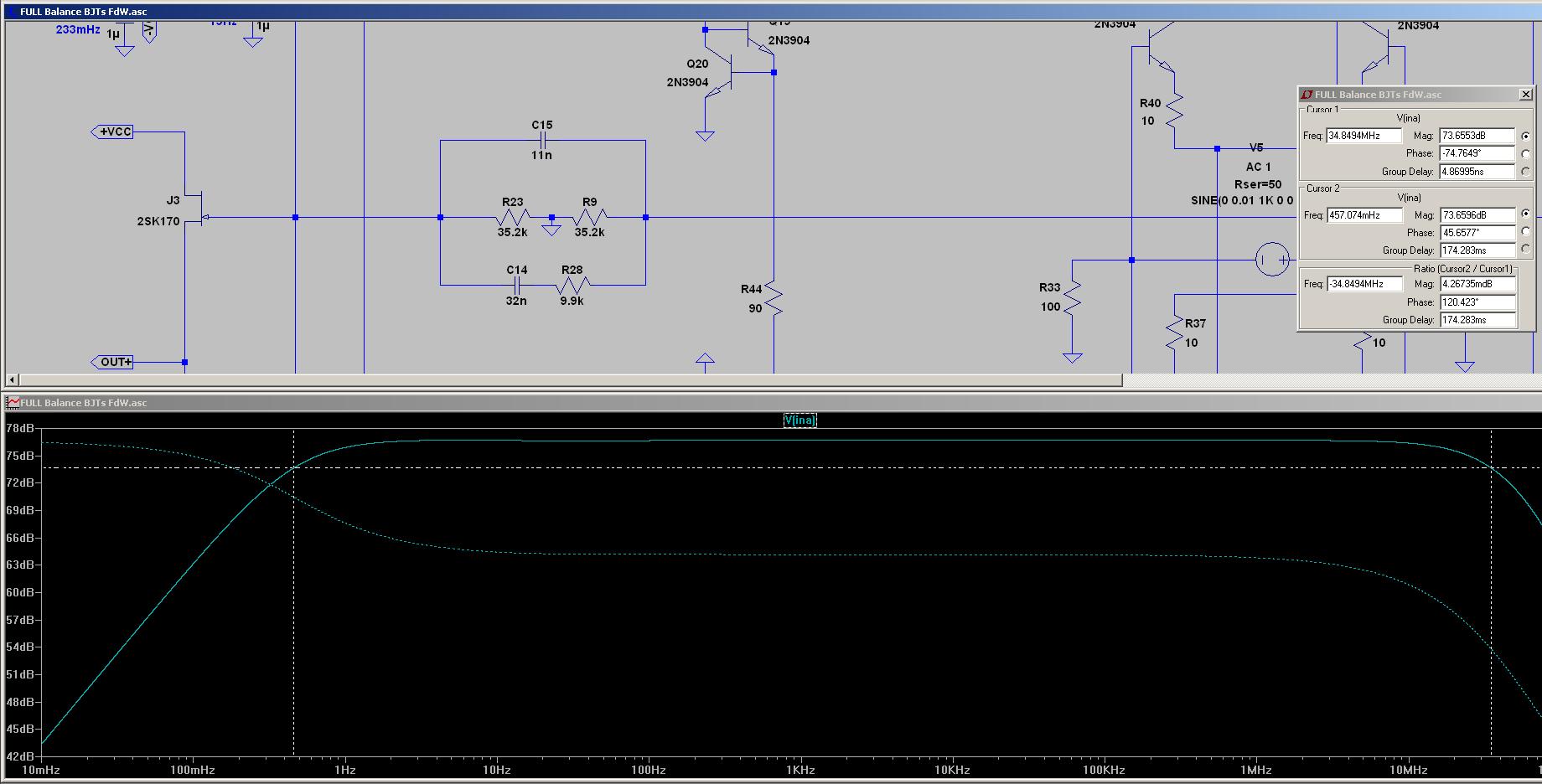Click Ratio Mag field 4.26735mdB
This screenshot has height=784, width=1542.
pyautogui.click(x=1477, y=284)
